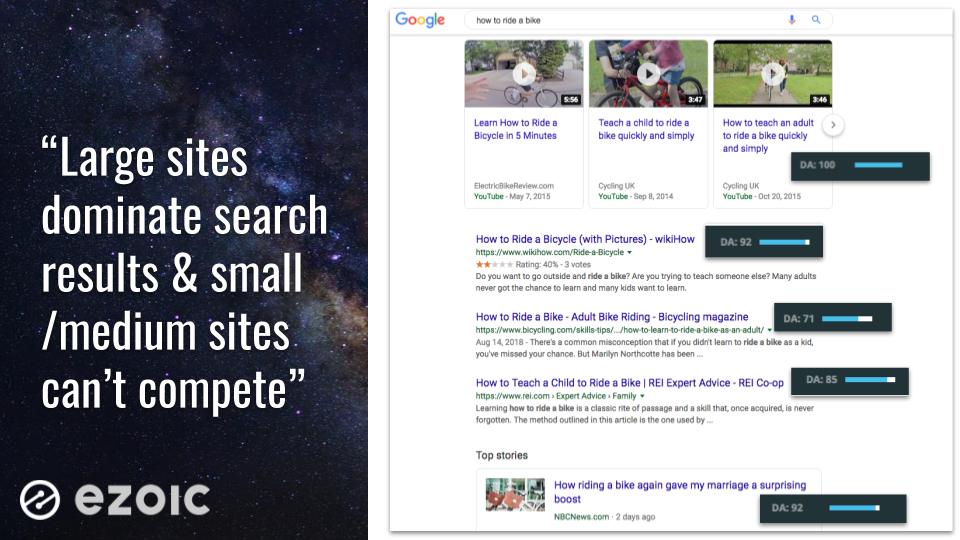Click the 'DA: 71' authority bar
This screenshot has height=540, width=960.
pyautogui.click(x=833, y=318)
